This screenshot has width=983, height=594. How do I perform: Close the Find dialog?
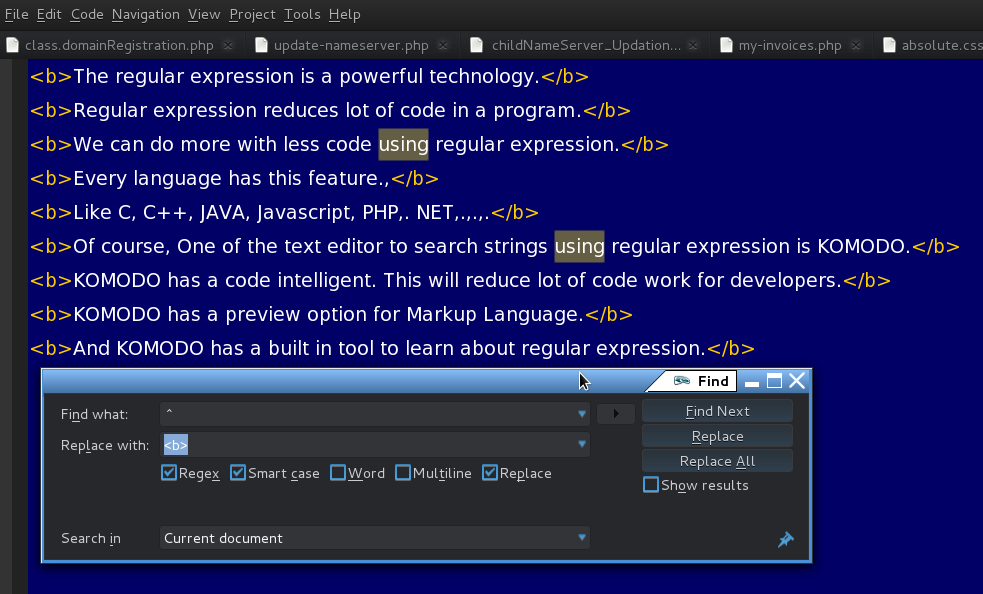pos(797,381)
